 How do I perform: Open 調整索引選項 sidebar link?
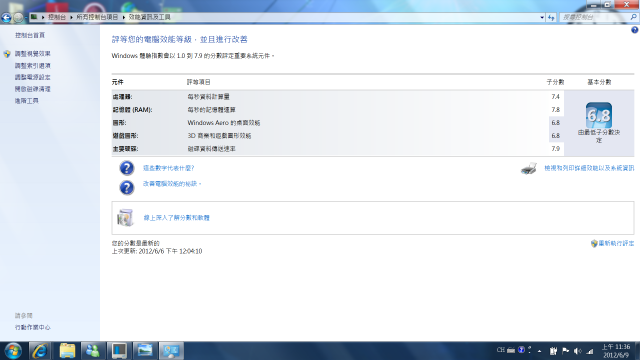(x=33, y=66)
